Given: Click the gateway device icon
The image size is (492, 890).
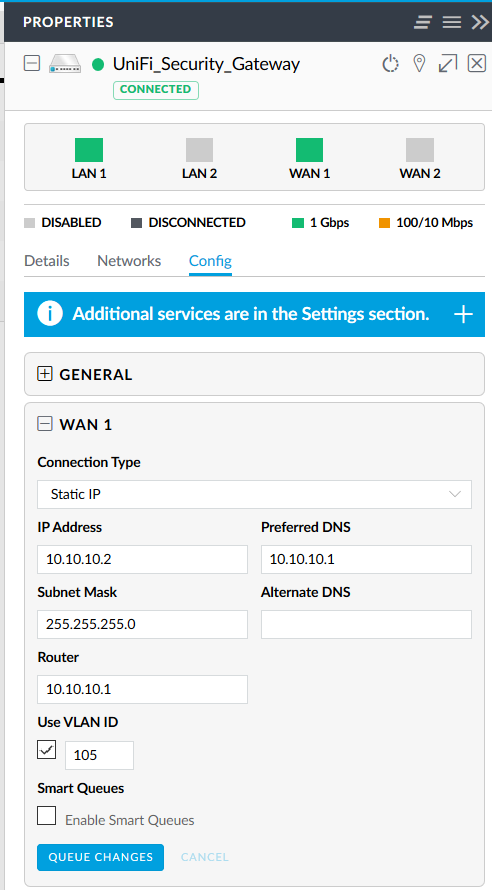Looking at the screenshot, I should coord(65,64).
